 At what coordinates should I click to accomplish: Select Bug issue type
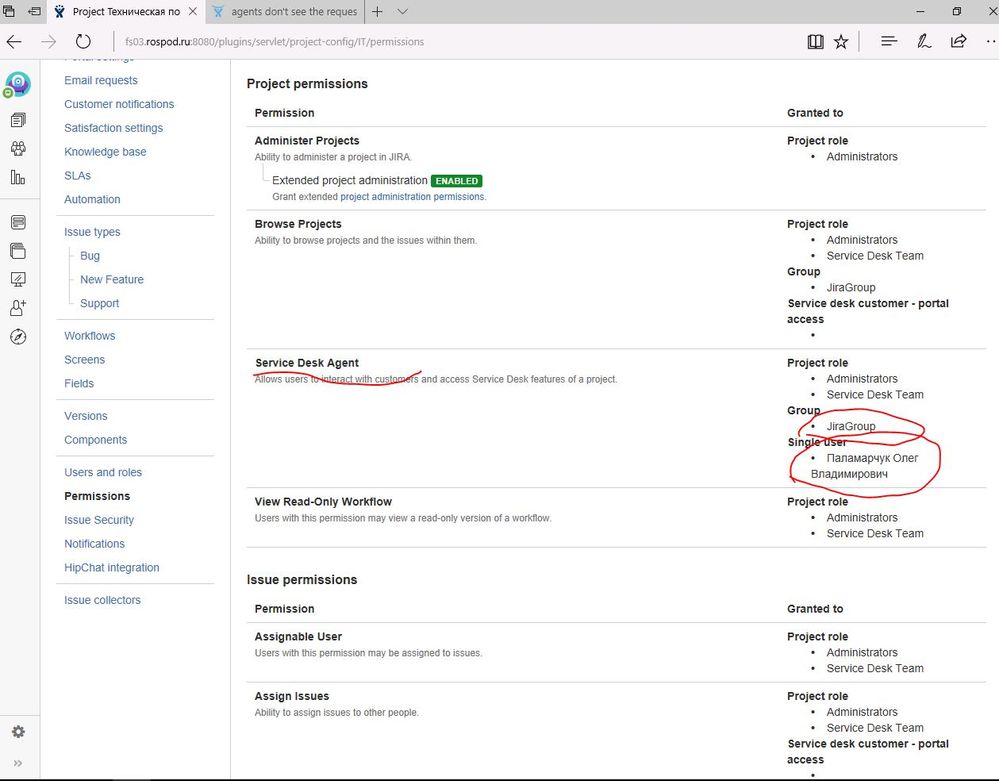(90, 255)
